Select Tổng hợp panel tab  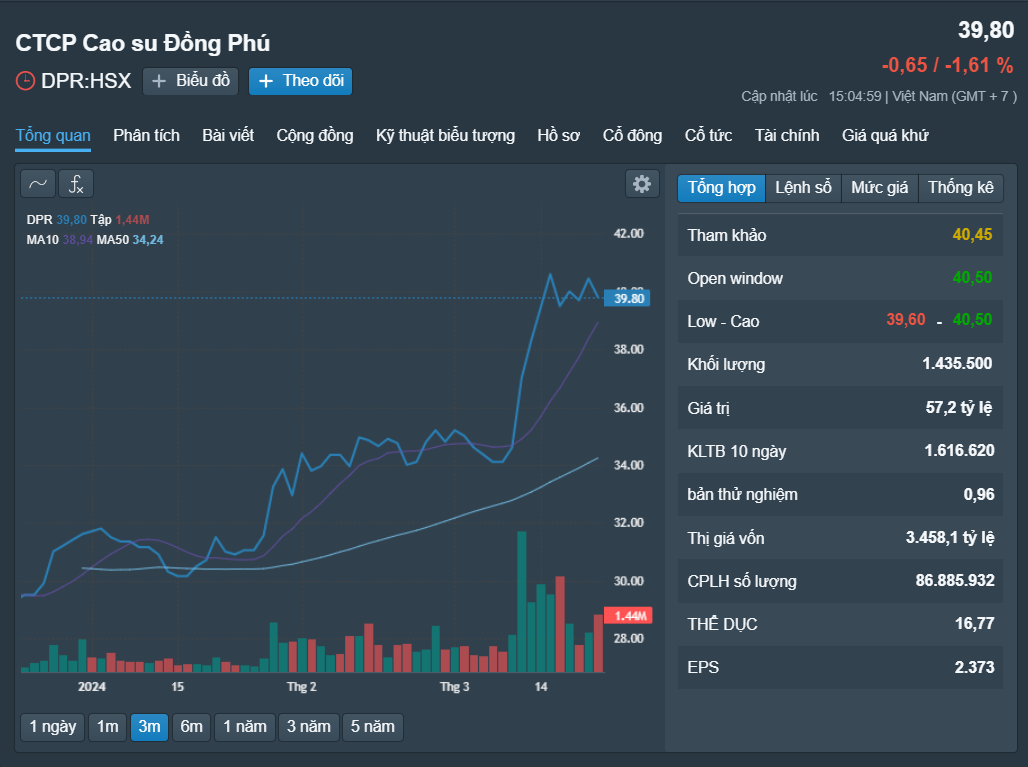[721, 188]
